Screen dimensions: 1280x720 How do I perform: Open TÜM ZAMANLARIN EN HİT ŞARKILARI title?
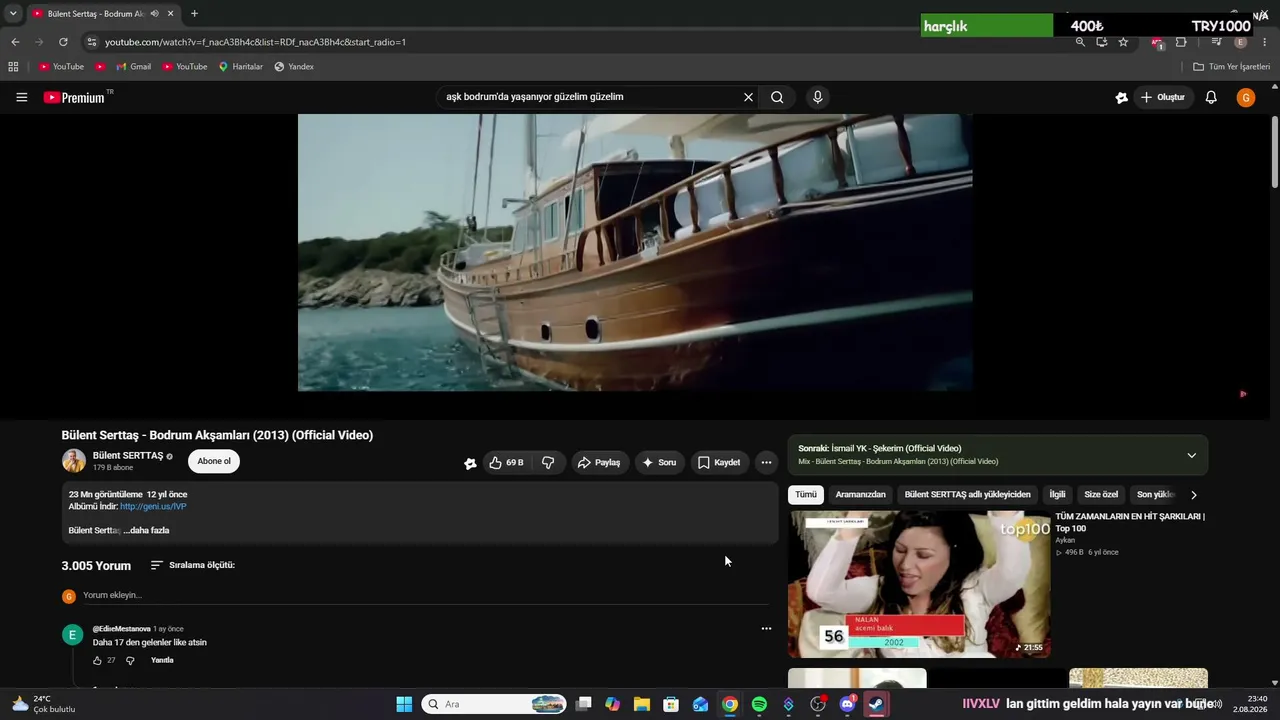coord(1130,522)
